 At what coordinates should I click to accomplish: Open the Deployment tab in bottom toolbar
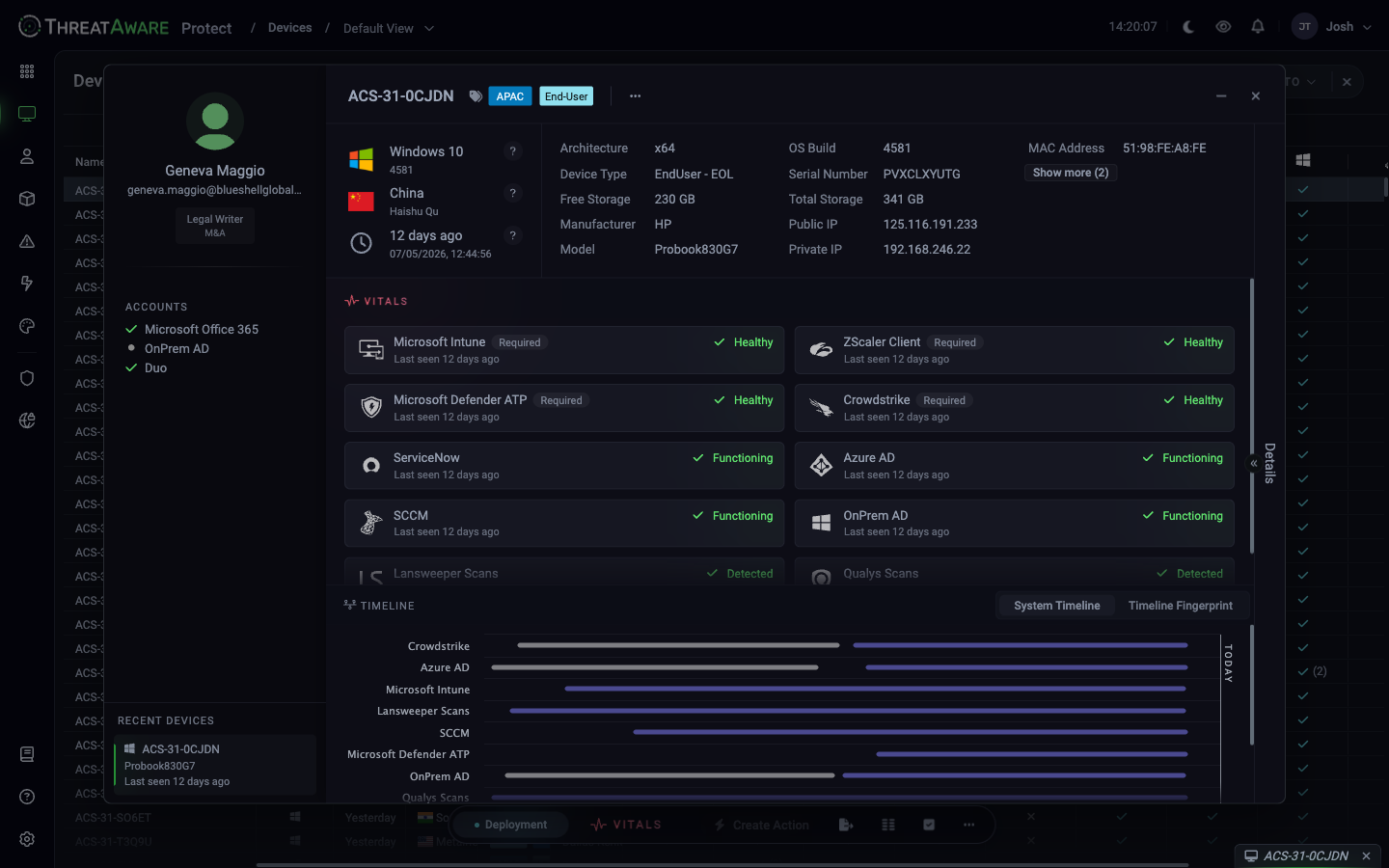point(510,825)
